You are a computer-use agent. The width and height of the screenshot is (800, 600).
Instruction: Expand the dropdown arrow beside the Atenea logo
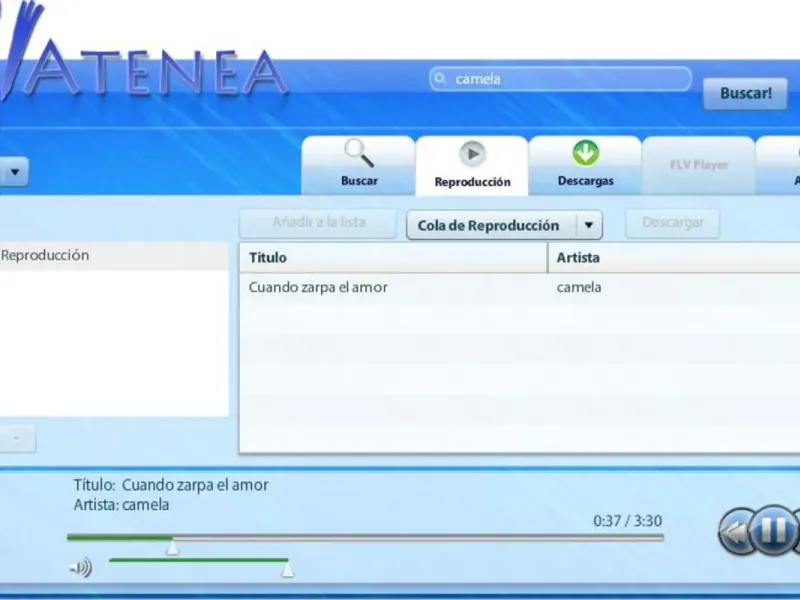[15, 172]
